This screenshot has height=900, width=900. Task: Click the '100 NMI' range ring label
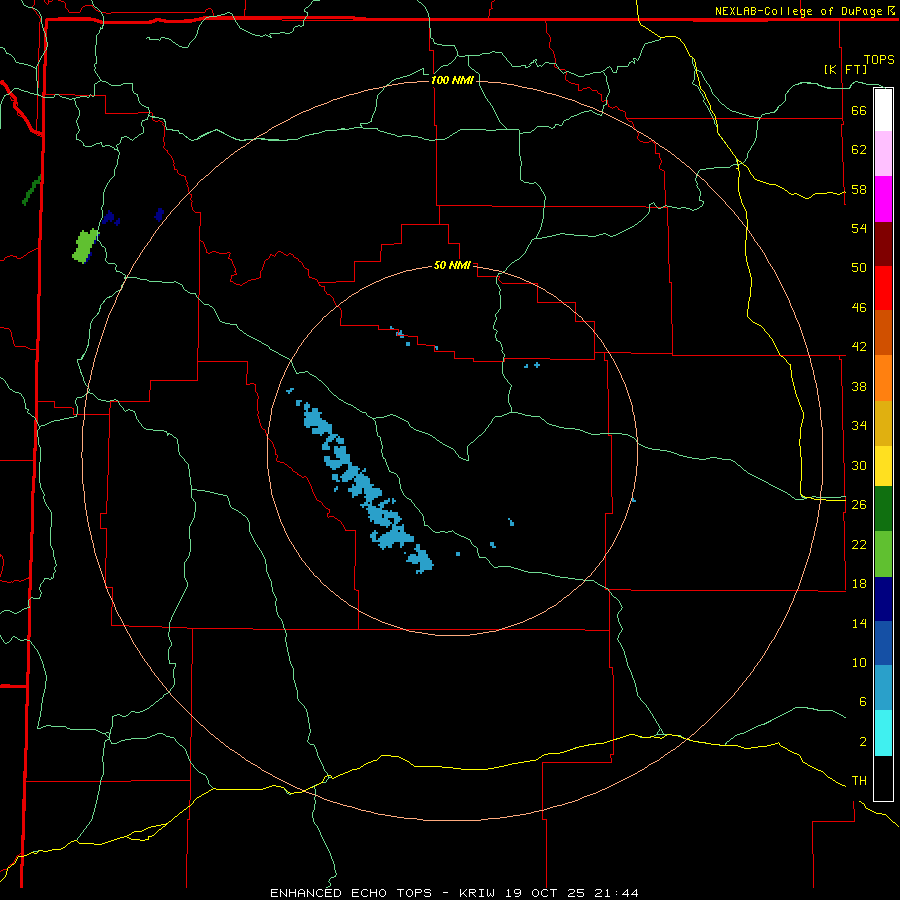[x=452, y=80]
